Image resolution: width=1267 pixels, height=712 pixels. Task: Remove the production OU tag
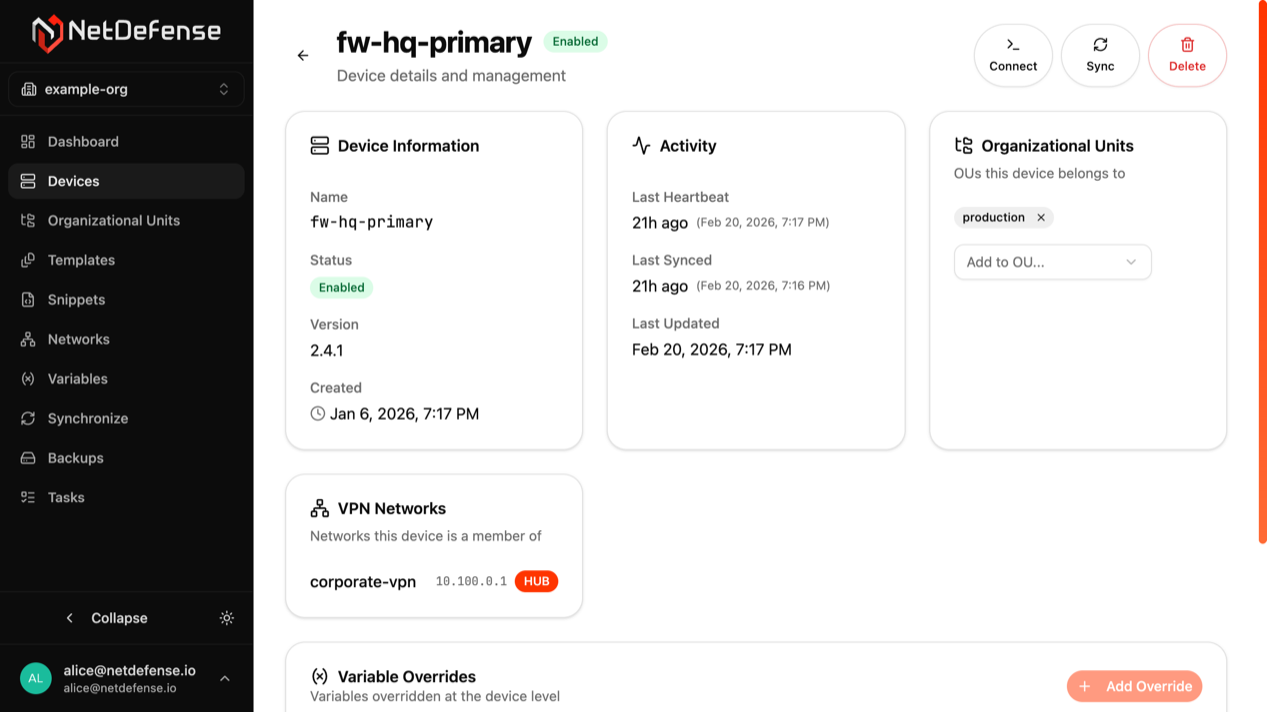pos(1041,218)
